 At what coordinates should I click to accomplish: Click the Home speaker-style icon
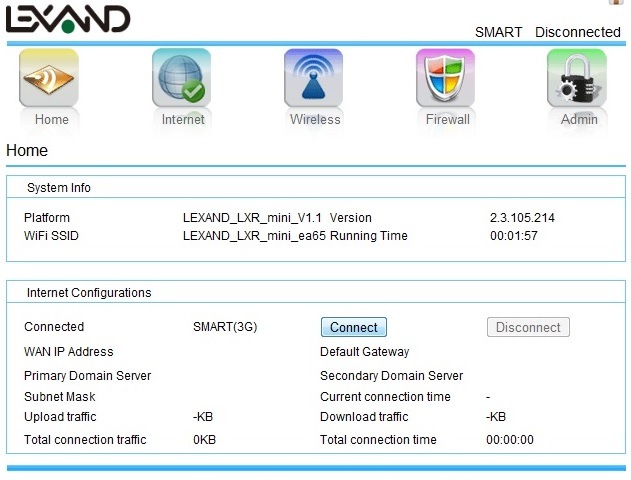49,78
